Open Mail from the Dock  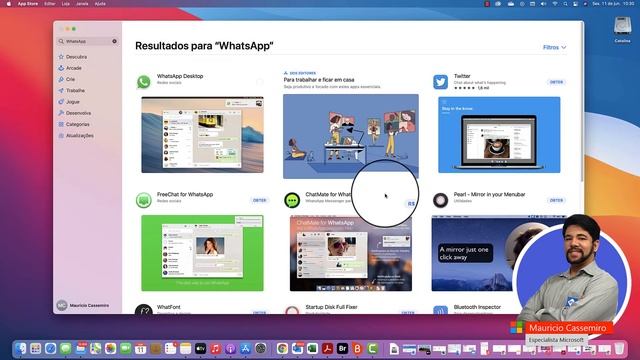click(x=80, y=349)
